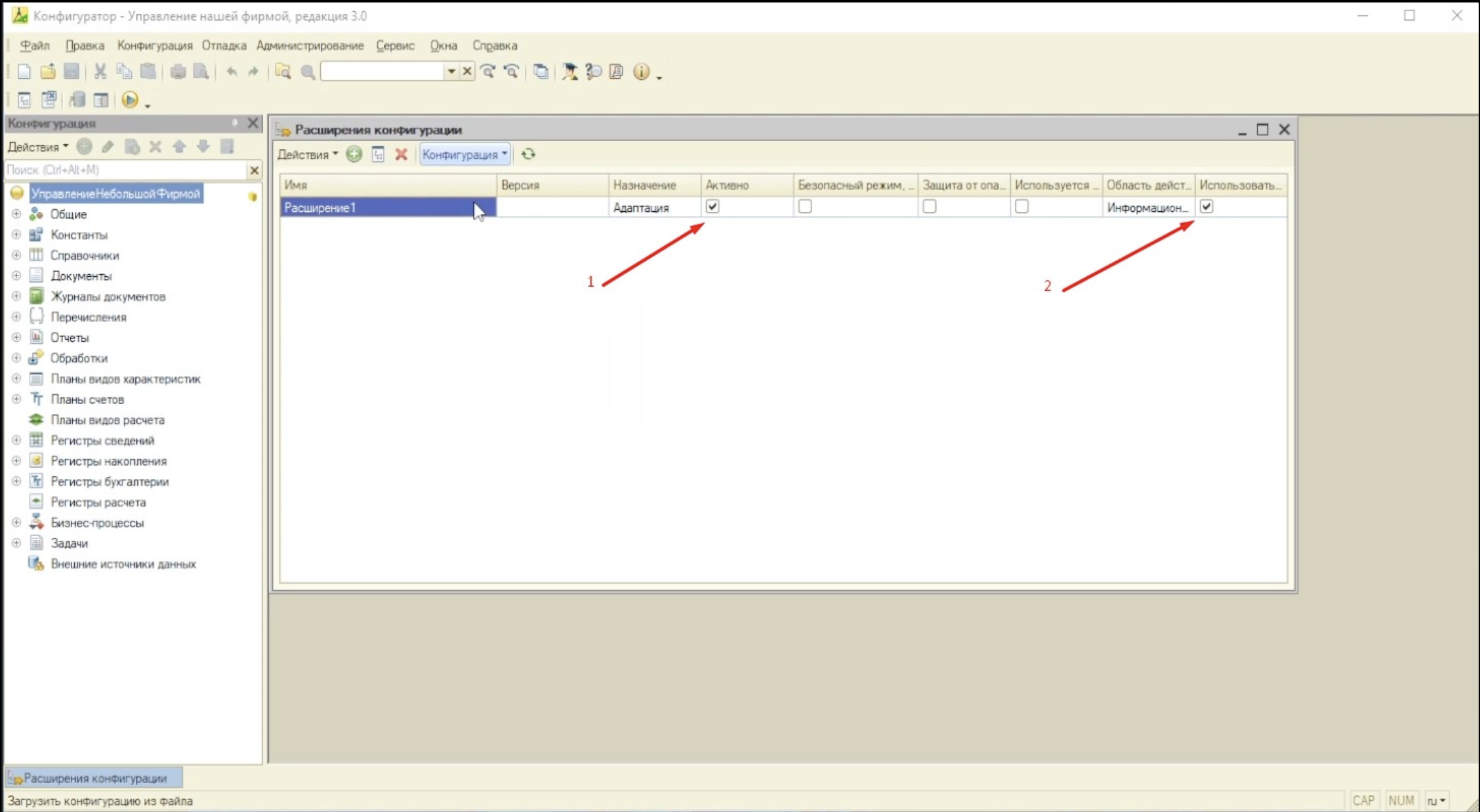The height and width of the screenshot is (812, 1480).
Task: Open the Сервис menu
Action: point(395,45)
